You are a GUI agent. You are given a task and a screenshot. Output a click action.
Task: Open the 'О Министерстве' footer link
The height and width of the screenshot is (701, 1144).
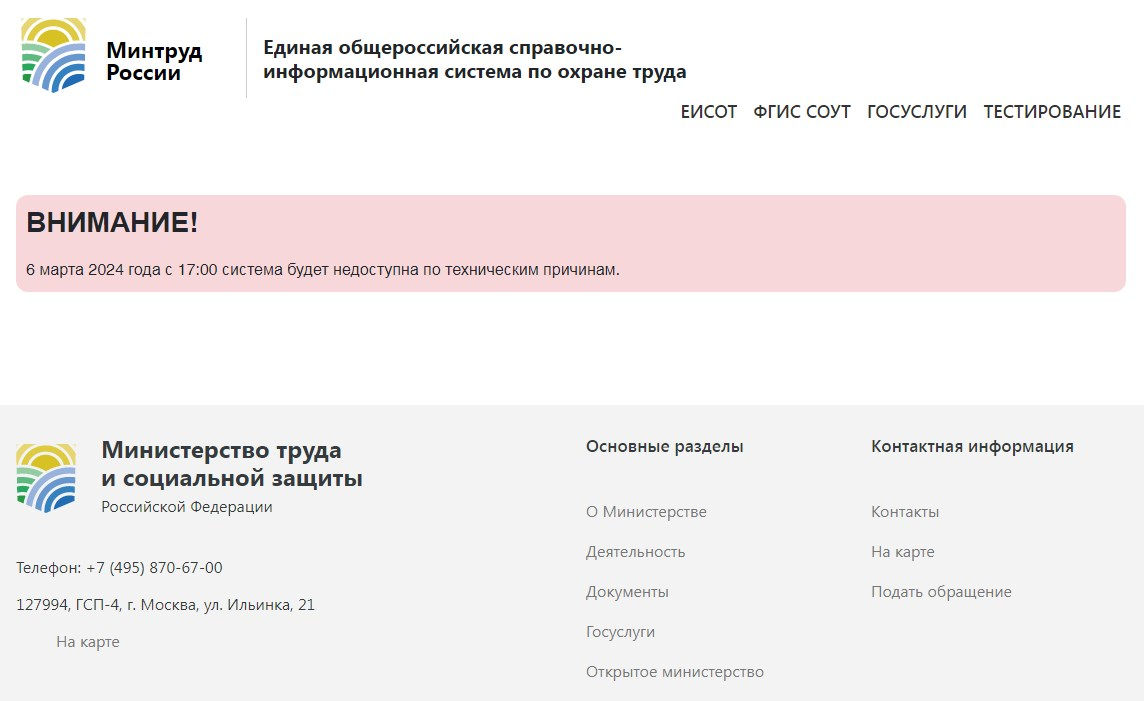click(x=646, y=512)
